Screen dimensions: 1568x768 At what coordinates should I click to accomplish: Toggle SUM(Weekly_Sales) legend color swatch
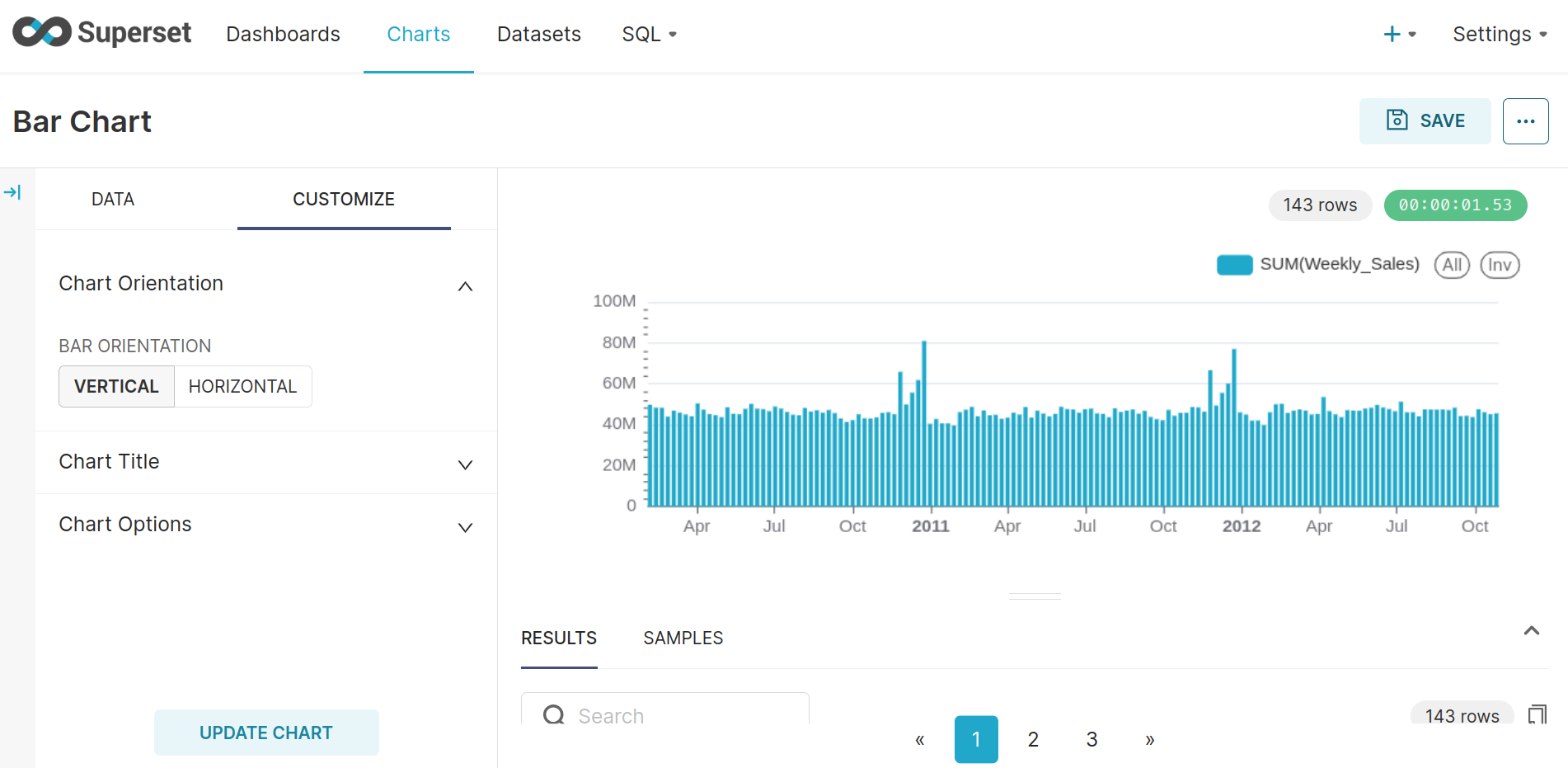(x=1234, y=265)
